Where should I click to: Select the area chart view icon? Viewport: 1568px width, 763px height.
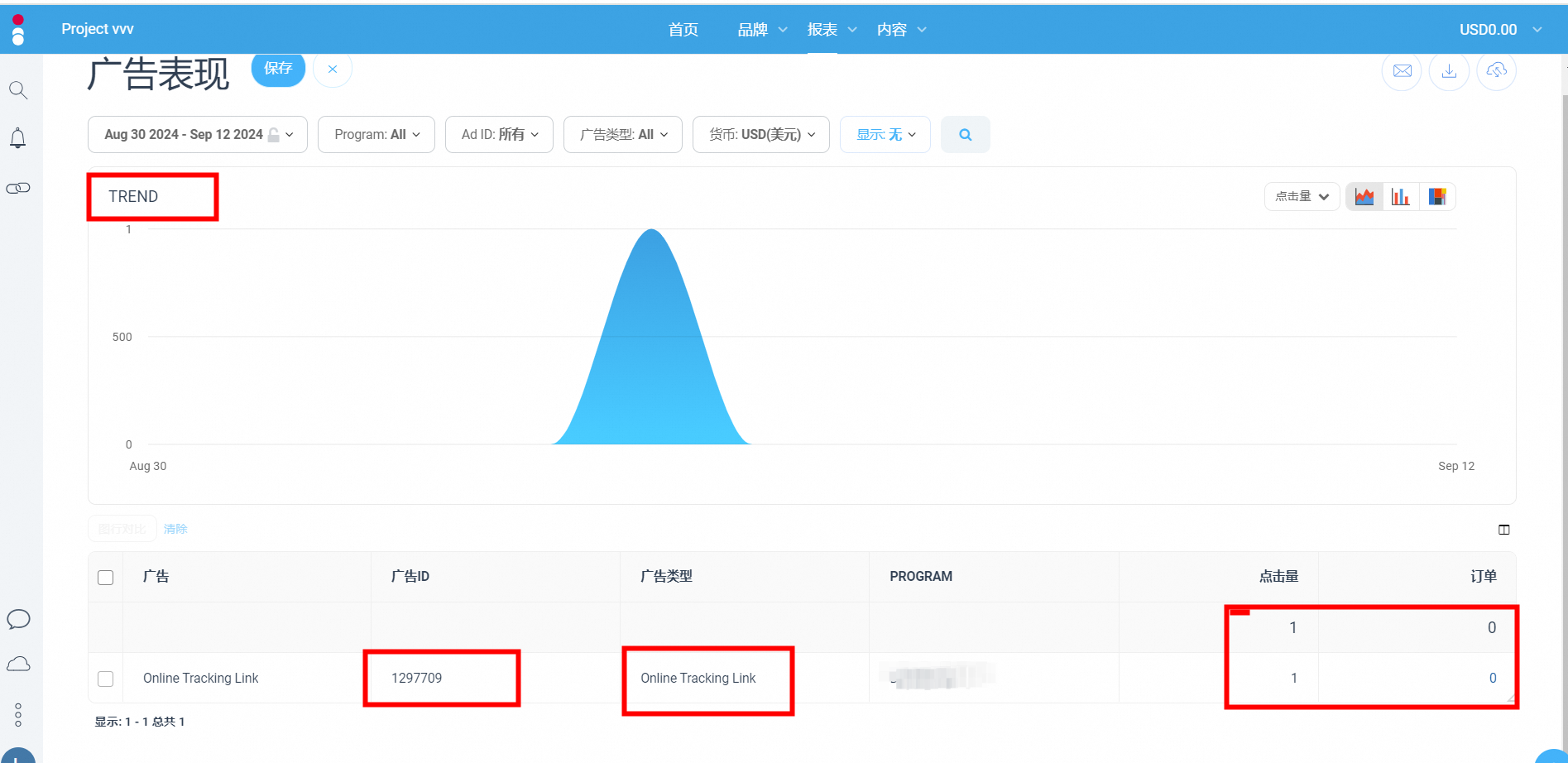[1364, 197]
